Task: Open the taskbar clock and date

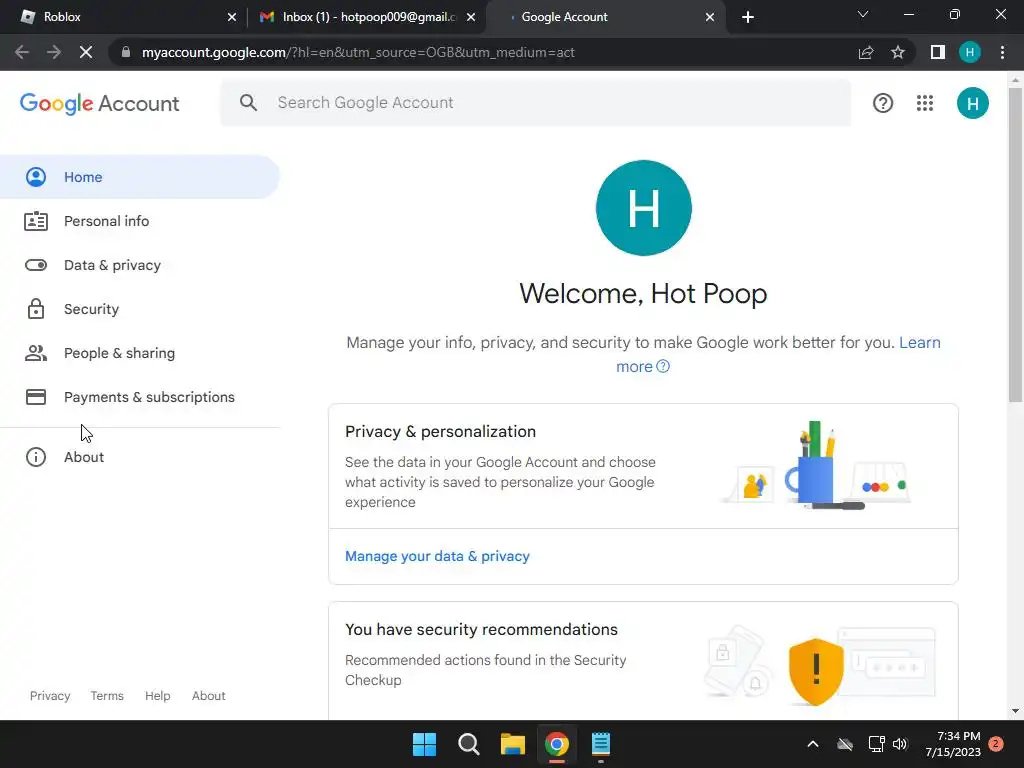Action: point(953,744)
